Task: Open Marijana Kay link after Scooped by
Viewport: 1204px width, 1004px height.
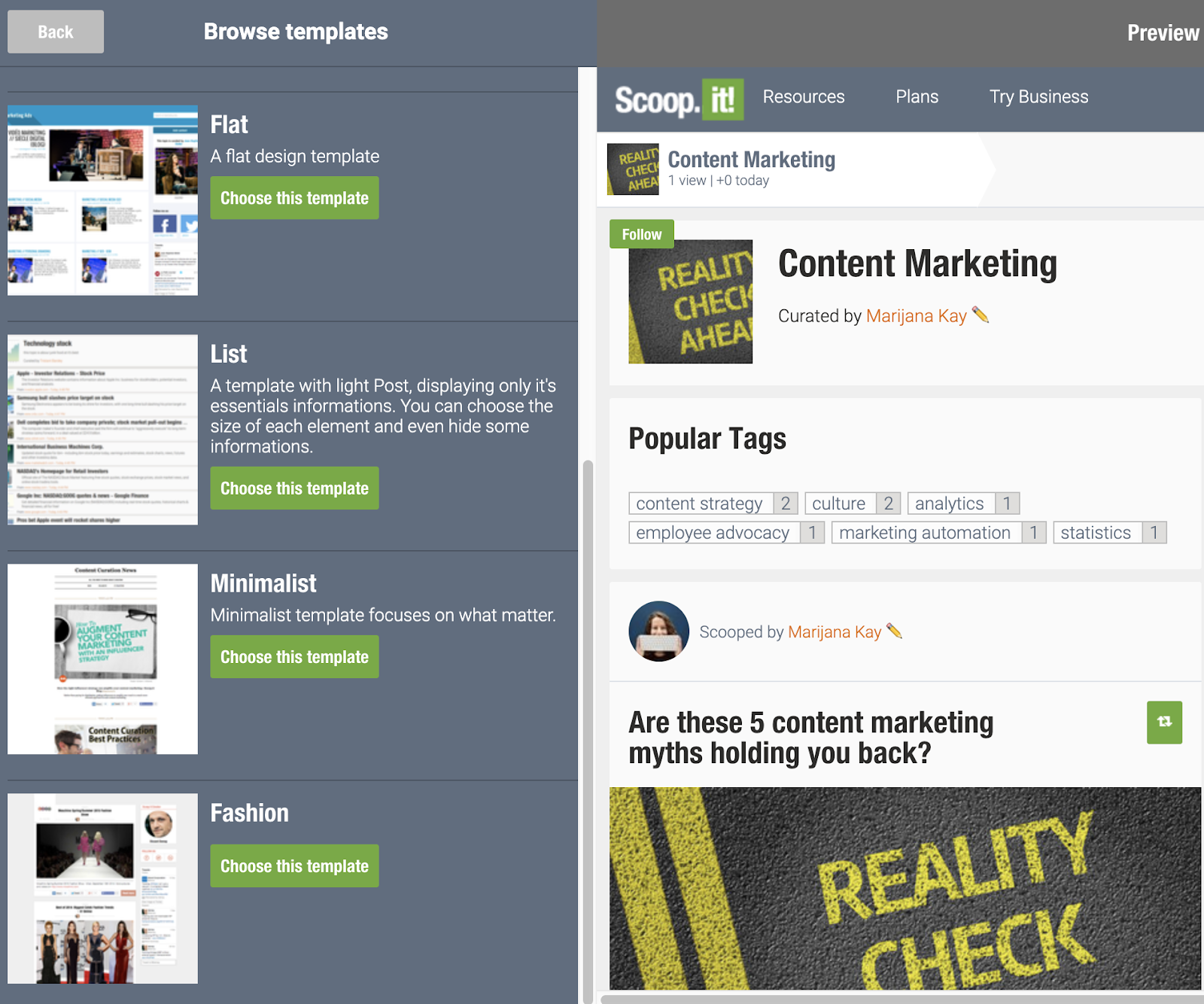Action: (x=835, y=632)
